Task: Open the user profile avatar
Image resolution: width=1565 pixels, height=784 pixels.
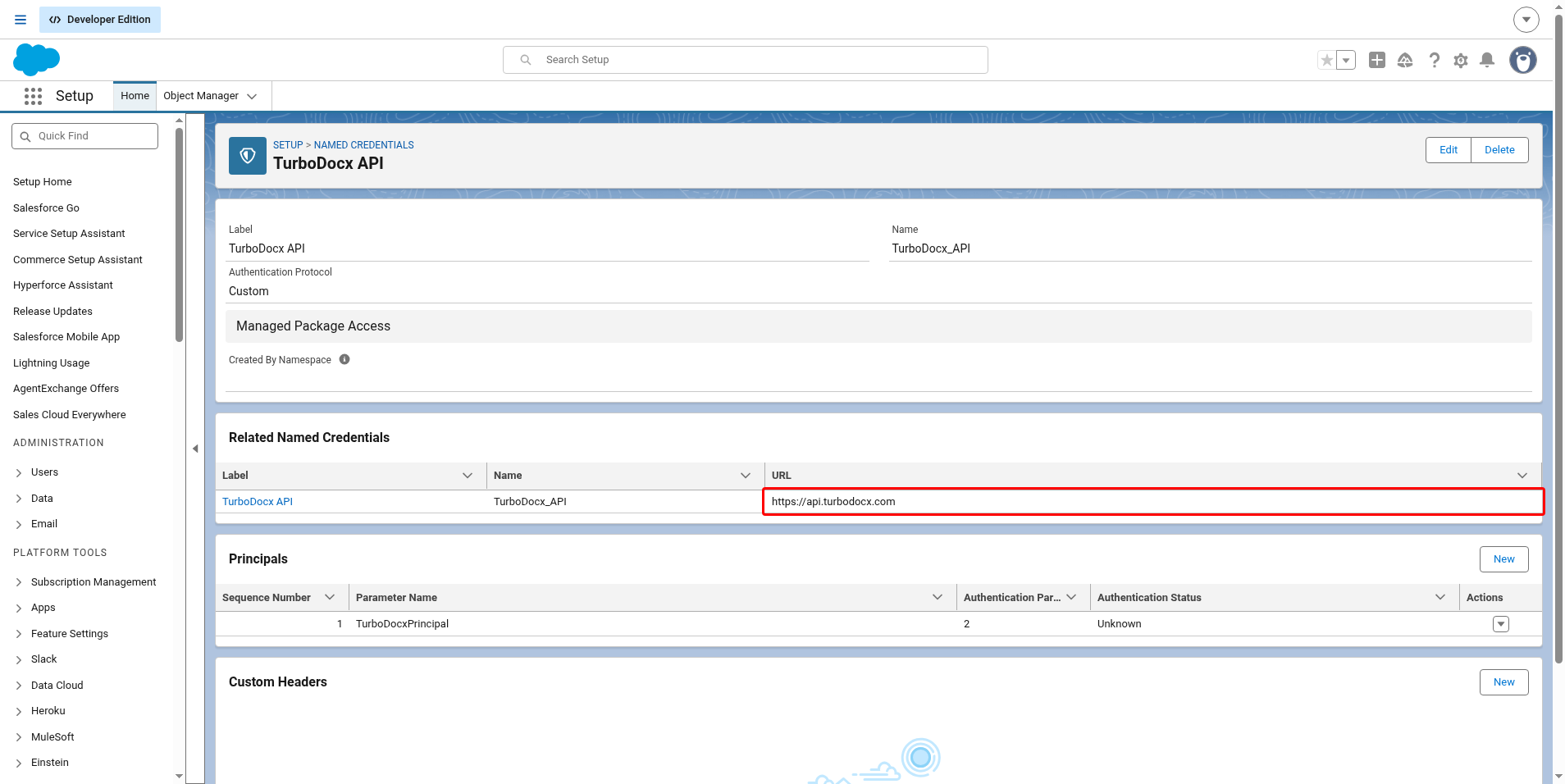Action: (1523, 60)
